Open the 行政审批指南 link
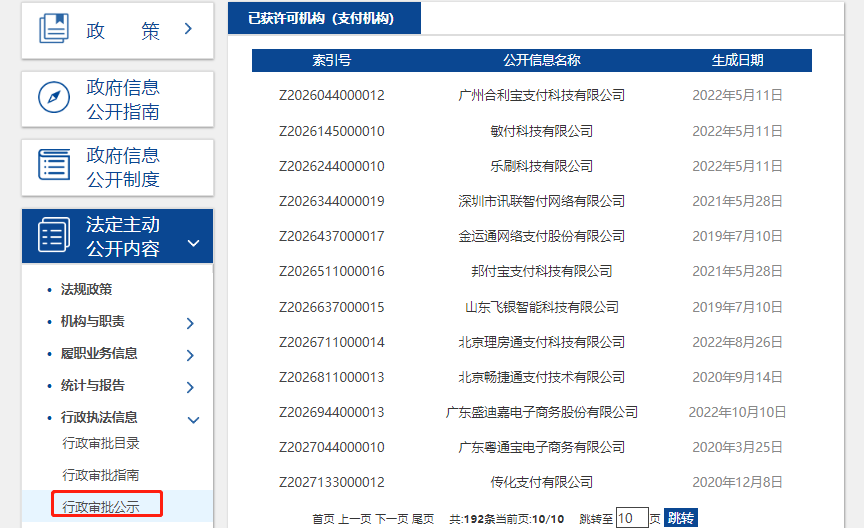Image resolution: width=864 pixels, height=528 pixels. point(101,475)
